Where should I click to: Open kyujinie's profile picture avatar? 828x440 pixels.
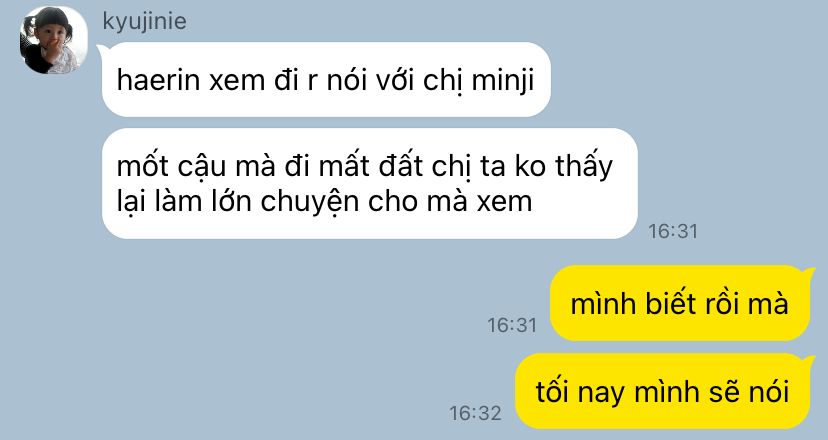[x=53, y=40]
